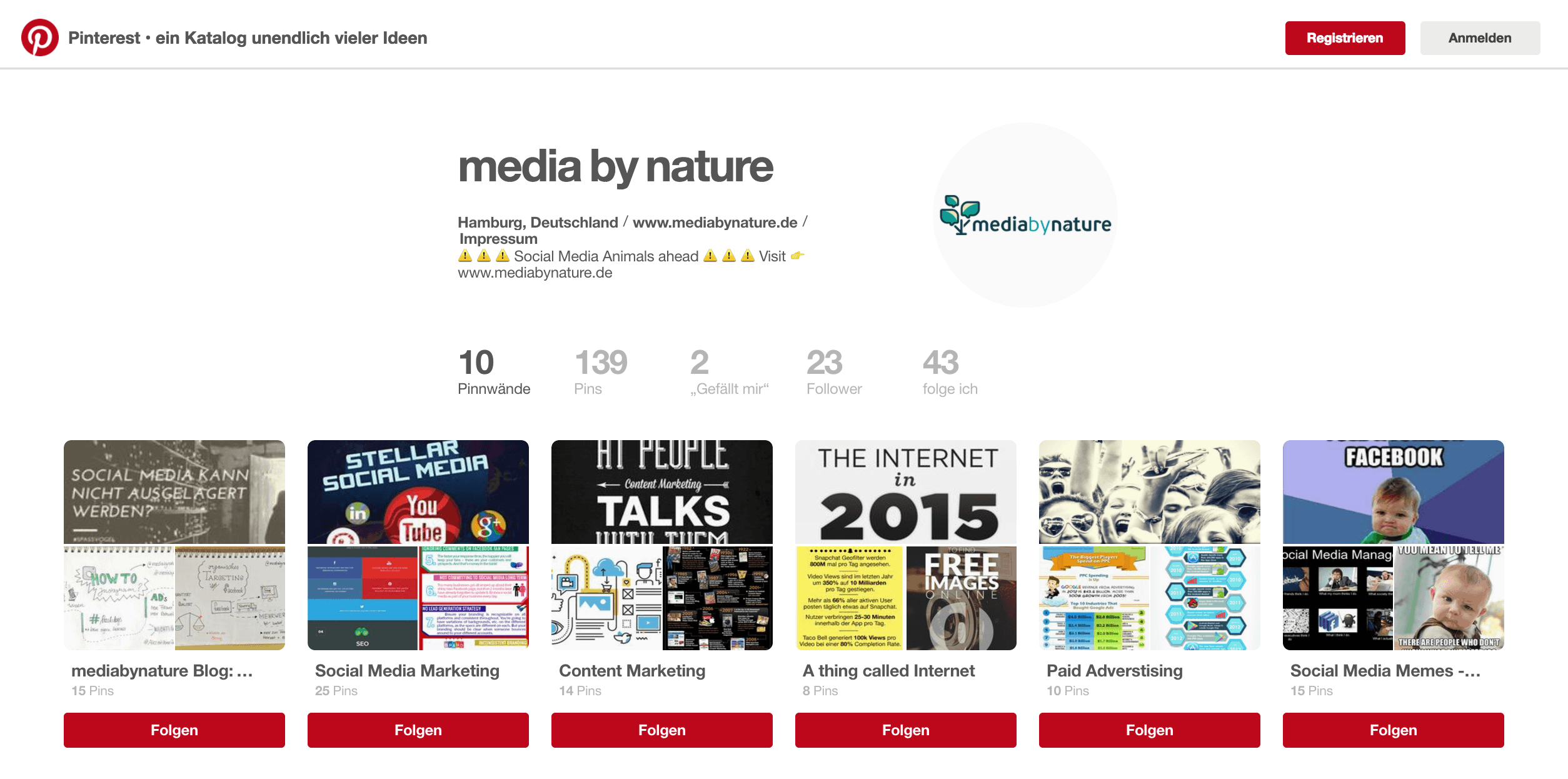
Task: Open the yellow Snapchat statistics thumbnail
Action: pyautogui.click(x=850, y=598)
